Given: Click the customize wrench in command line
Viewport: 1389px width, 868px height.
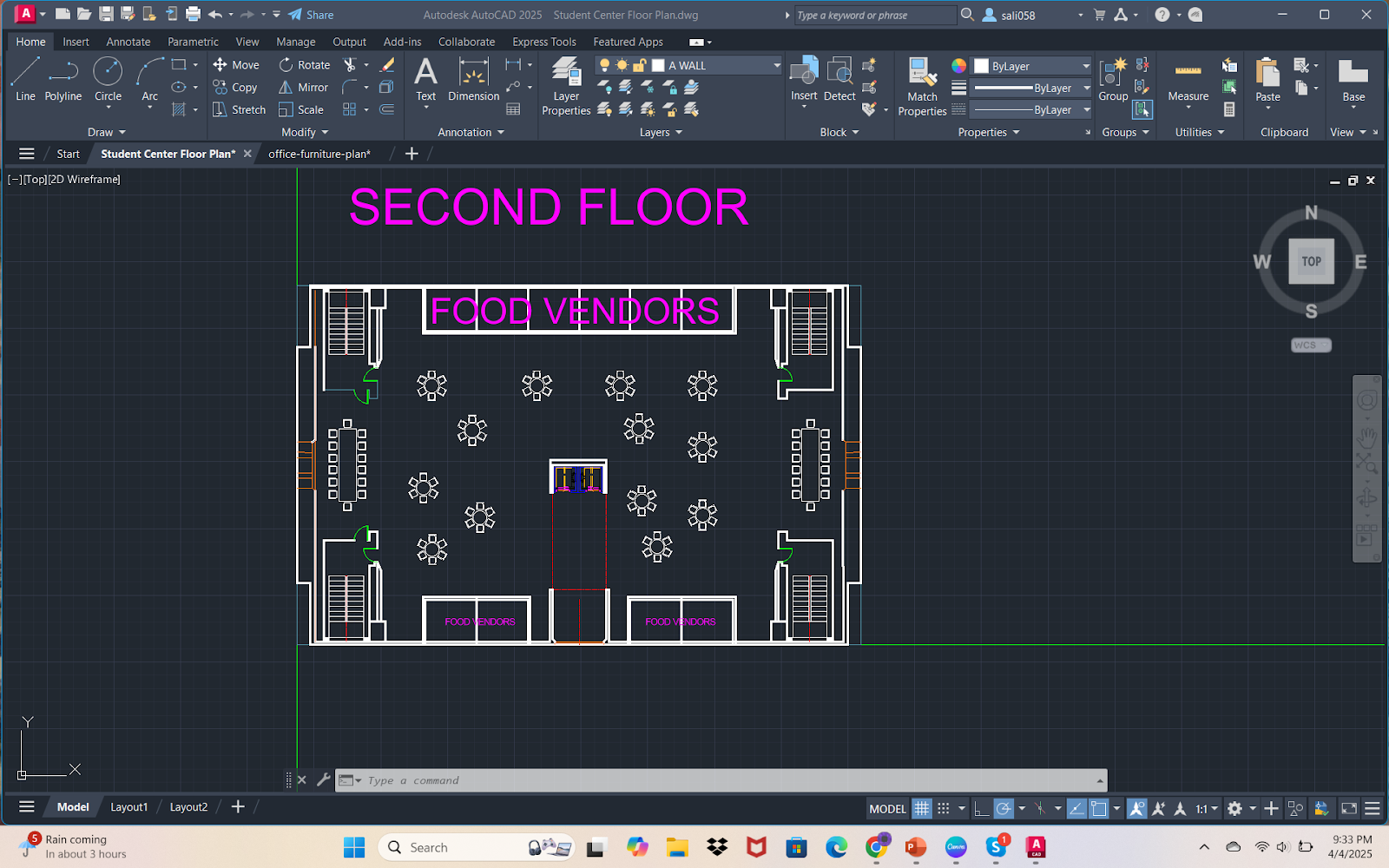Looking at the screenshot, I should click(x=323, y=779).
